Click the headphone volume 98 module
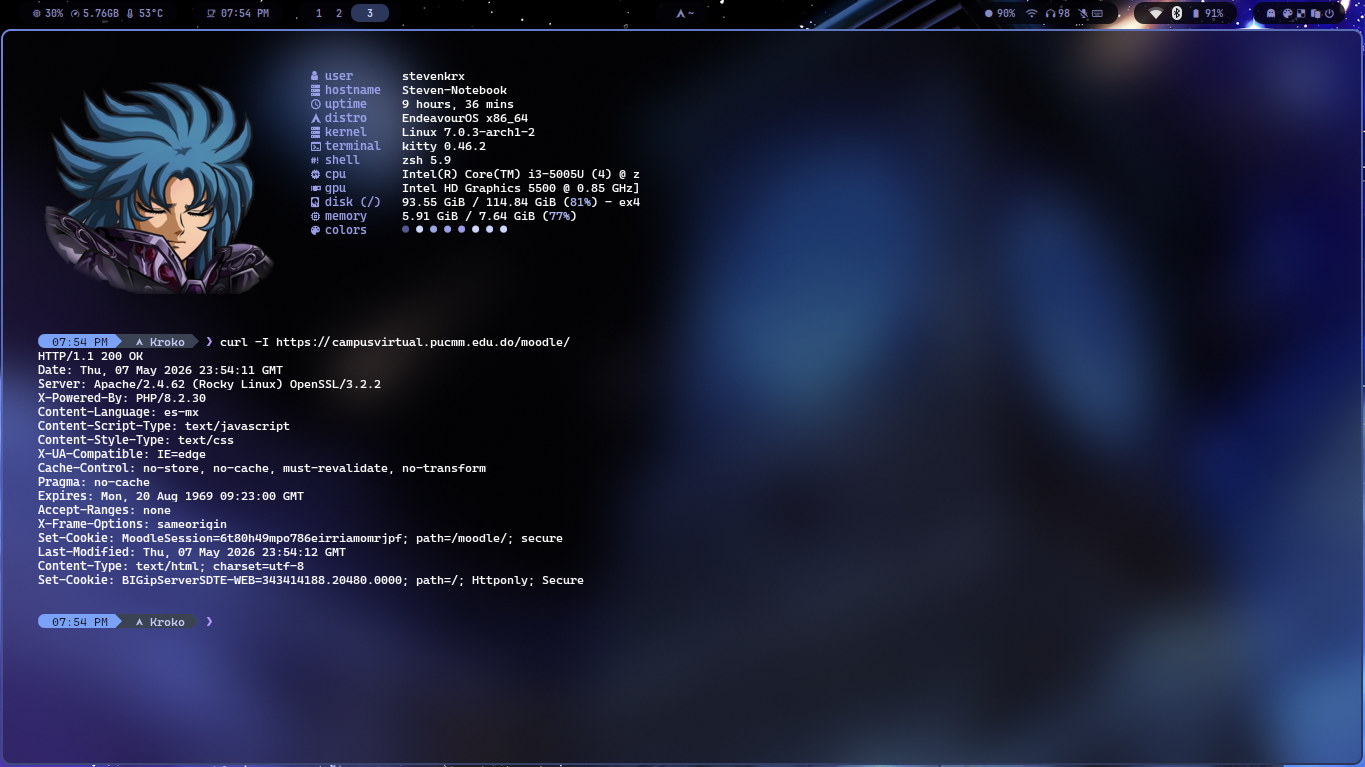The width and height of the screenshot is (1365, 767). click(x=1058, y=13)
